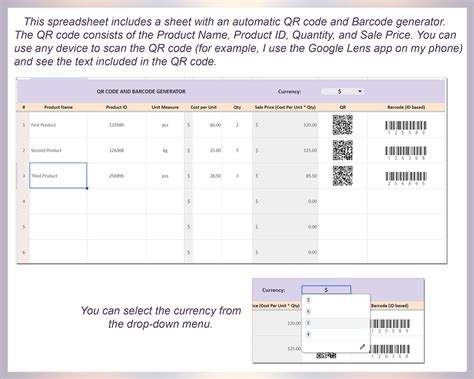Click the barcode labeled 256895
Screen dimensions: 474x379
pyautogui.click(x=406, y=179)
